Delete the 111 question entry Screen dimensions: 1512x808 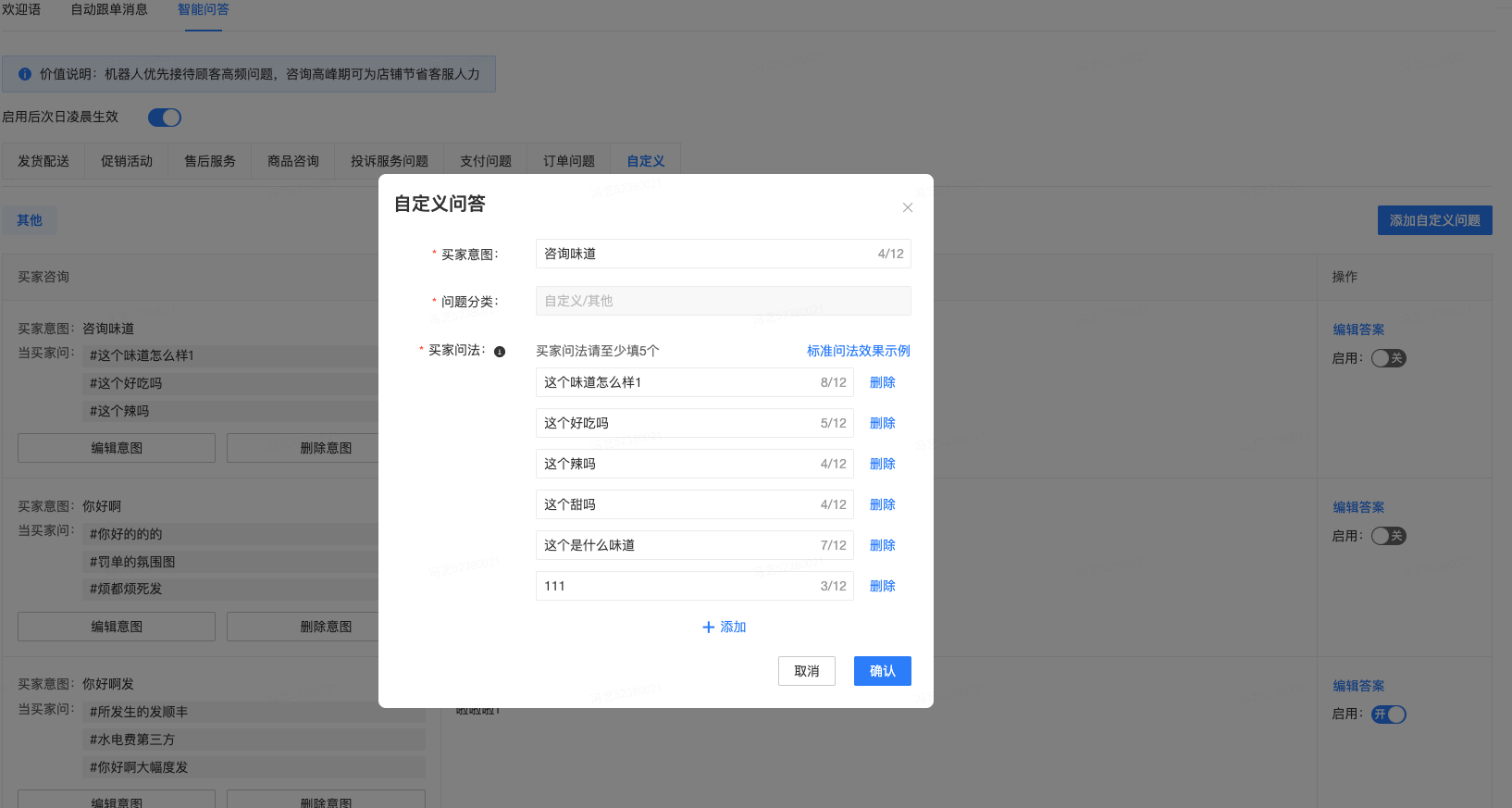[882, 586]
